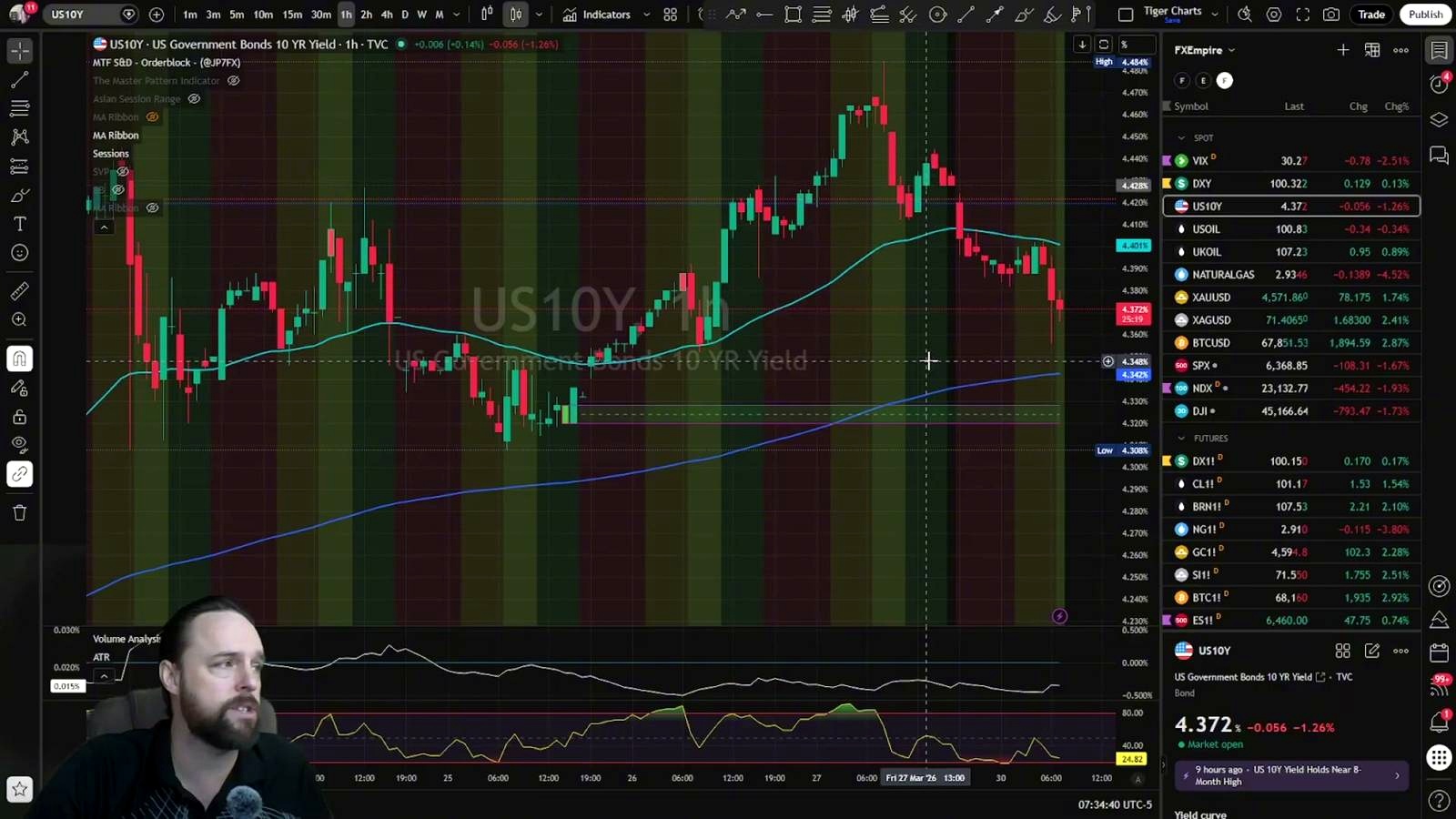Open watchlist more options three dots
1456x819 pixels.
click(1401, 50)
